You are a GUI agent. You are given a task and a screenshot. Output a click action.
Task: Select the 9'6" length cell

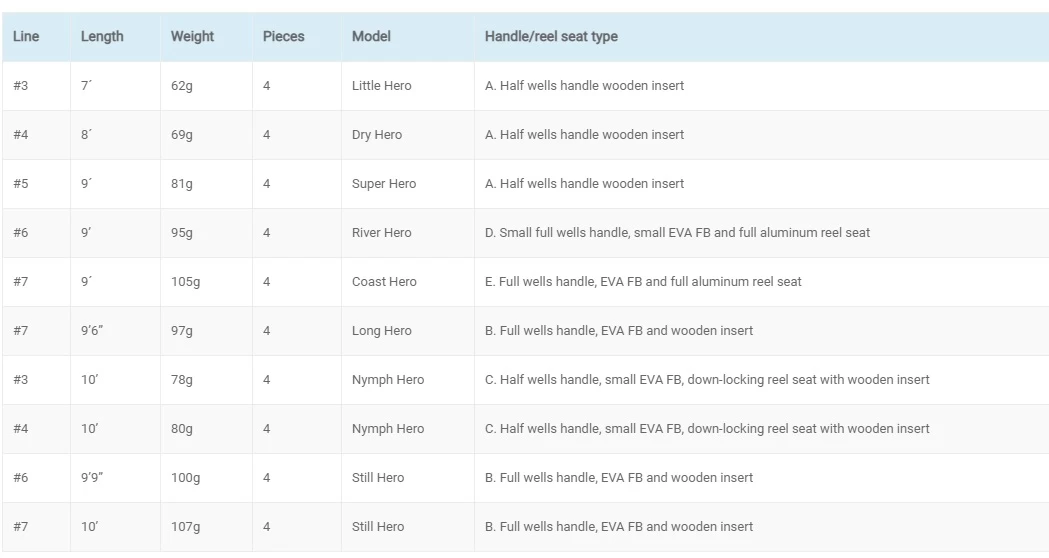click(92, 331)
